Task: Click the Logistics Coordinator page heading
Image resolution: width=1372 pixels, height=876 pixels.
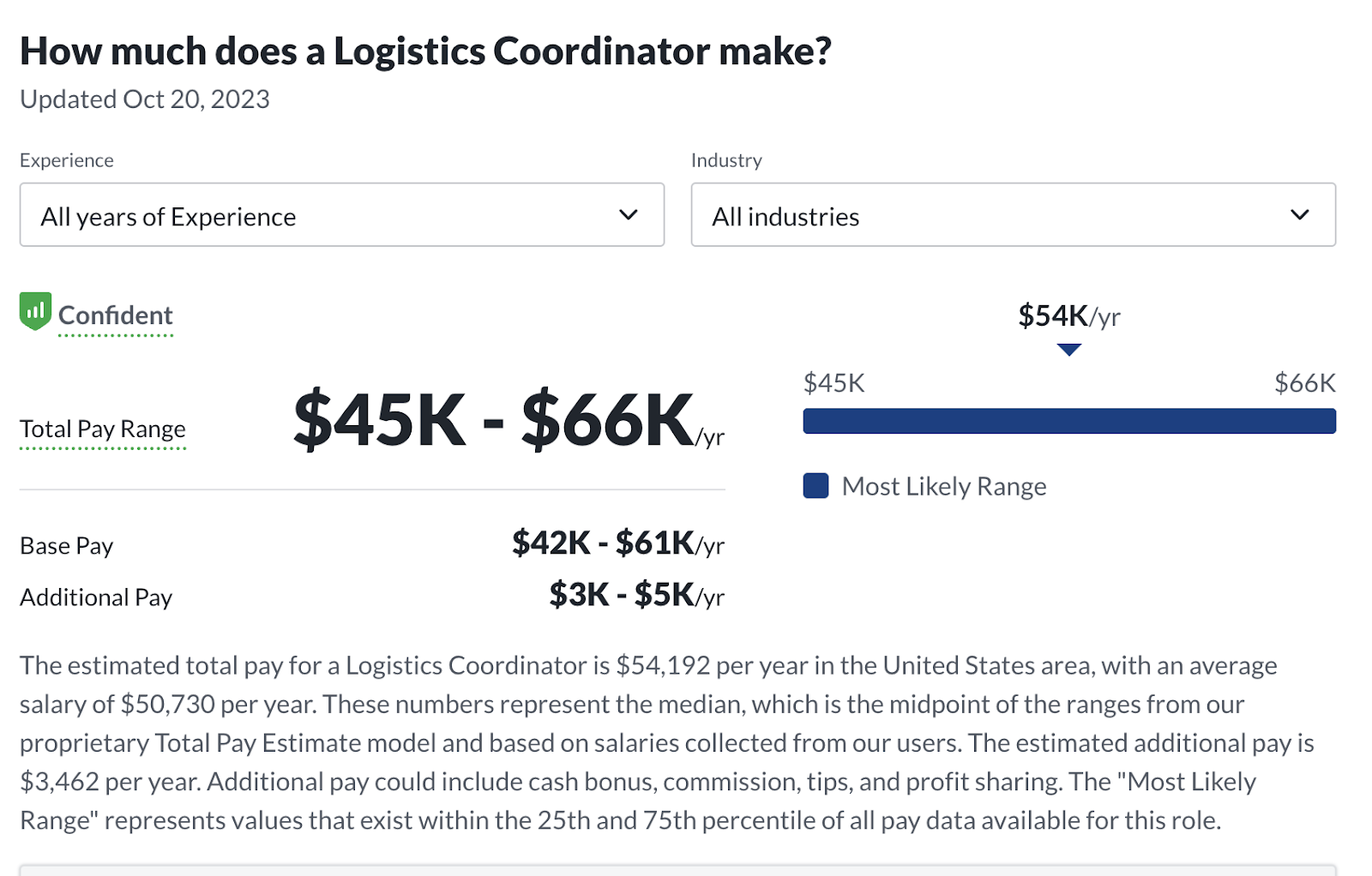Action: pos(425,51)
